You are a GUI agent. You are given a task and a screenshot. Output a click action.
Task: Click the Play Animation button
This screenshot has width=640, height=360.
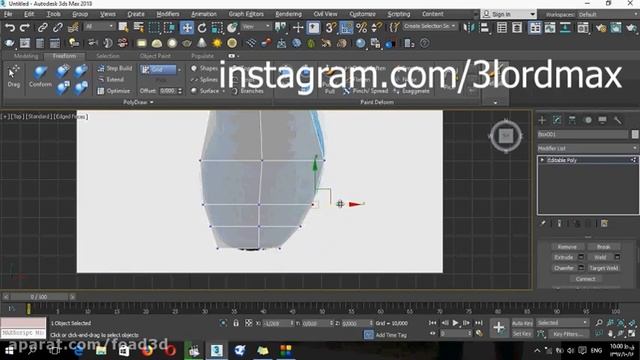point(455,323)
